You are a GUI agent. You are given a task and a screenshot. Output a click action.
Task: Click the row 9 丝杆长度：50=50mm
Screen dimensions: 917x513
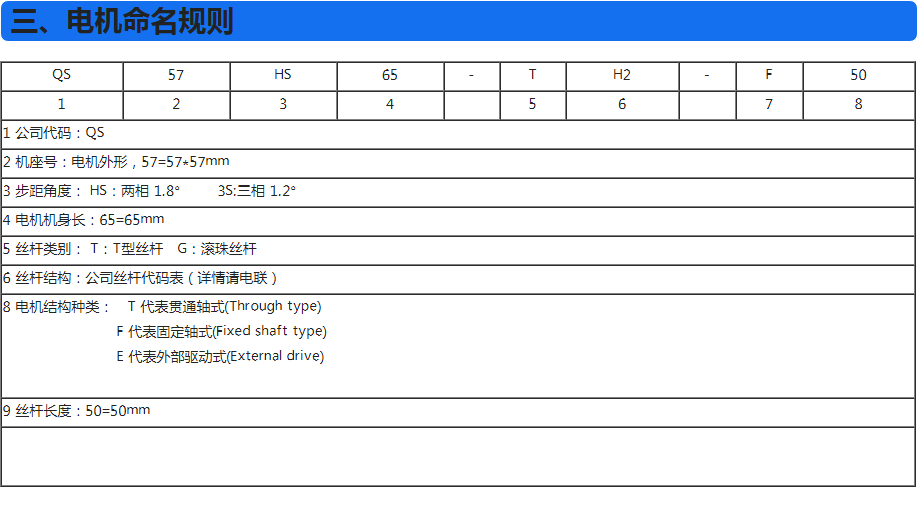tap(458, 412)
